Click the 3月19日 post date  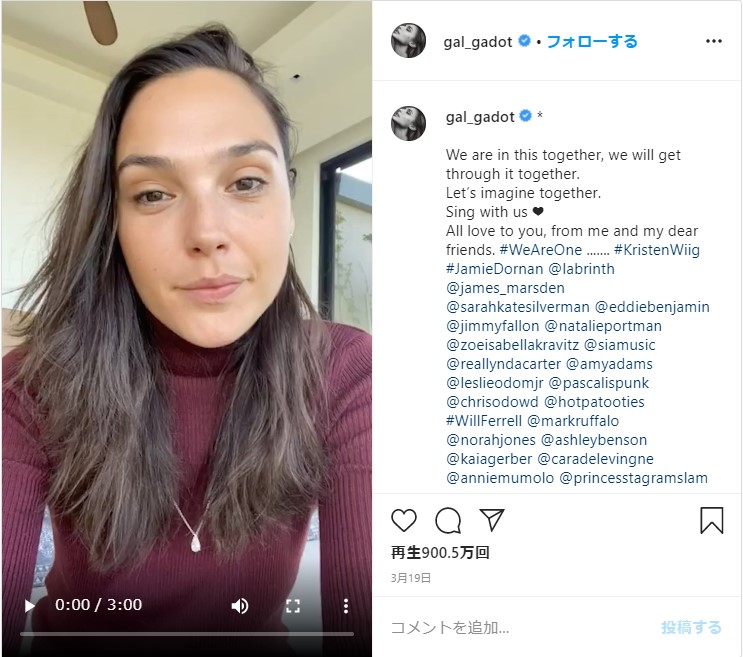pos(411,578)
